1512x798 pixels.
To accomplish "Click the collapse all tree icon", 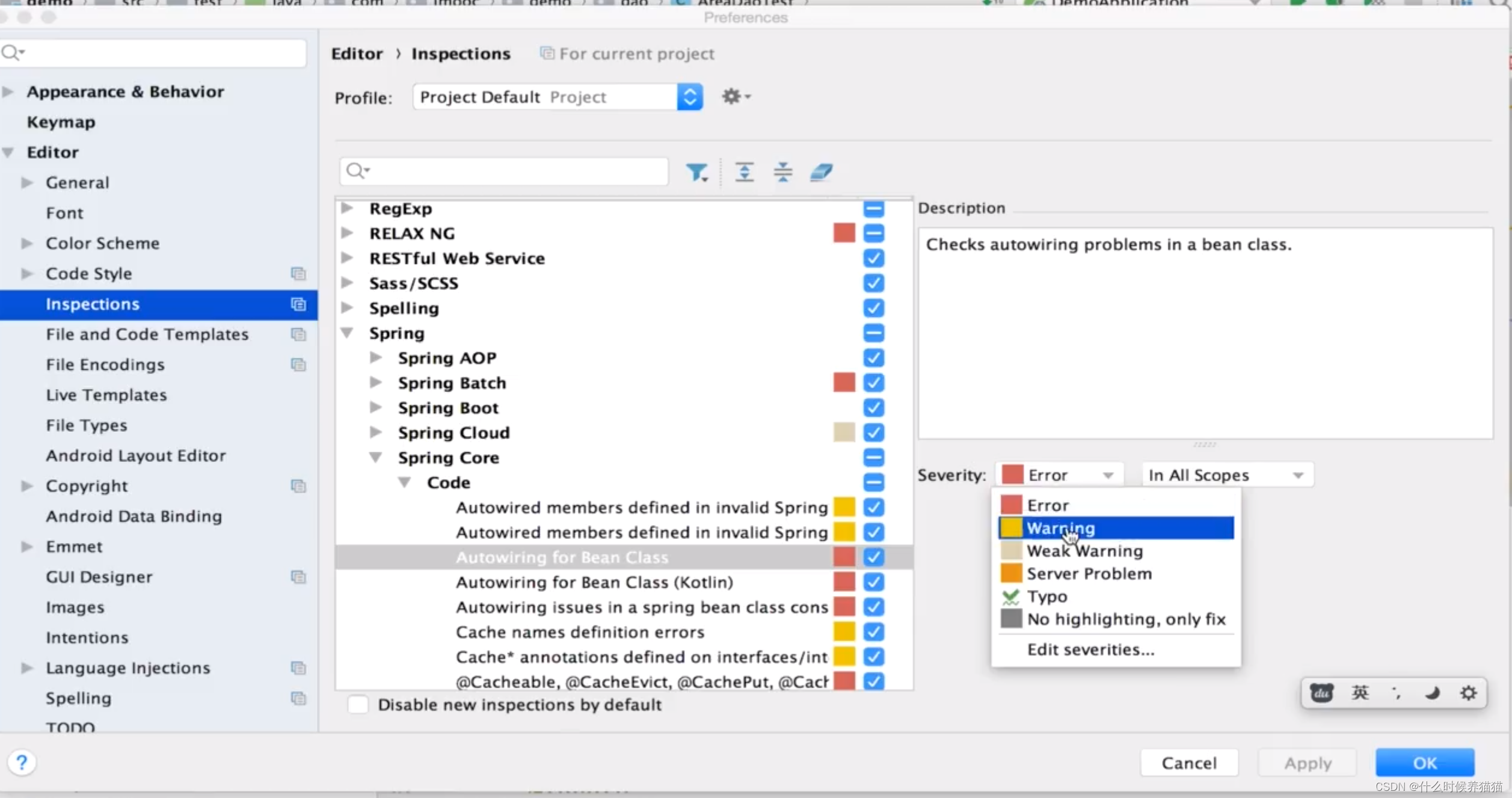I will 782,173.
